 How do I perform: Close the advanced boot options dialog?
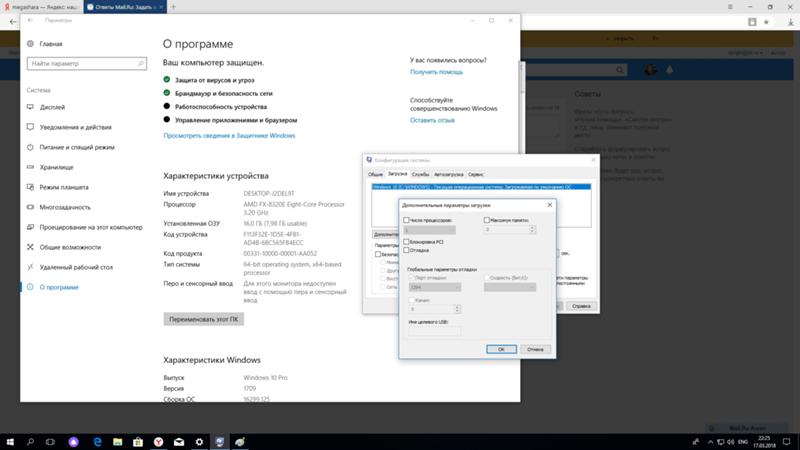(549, 205)
